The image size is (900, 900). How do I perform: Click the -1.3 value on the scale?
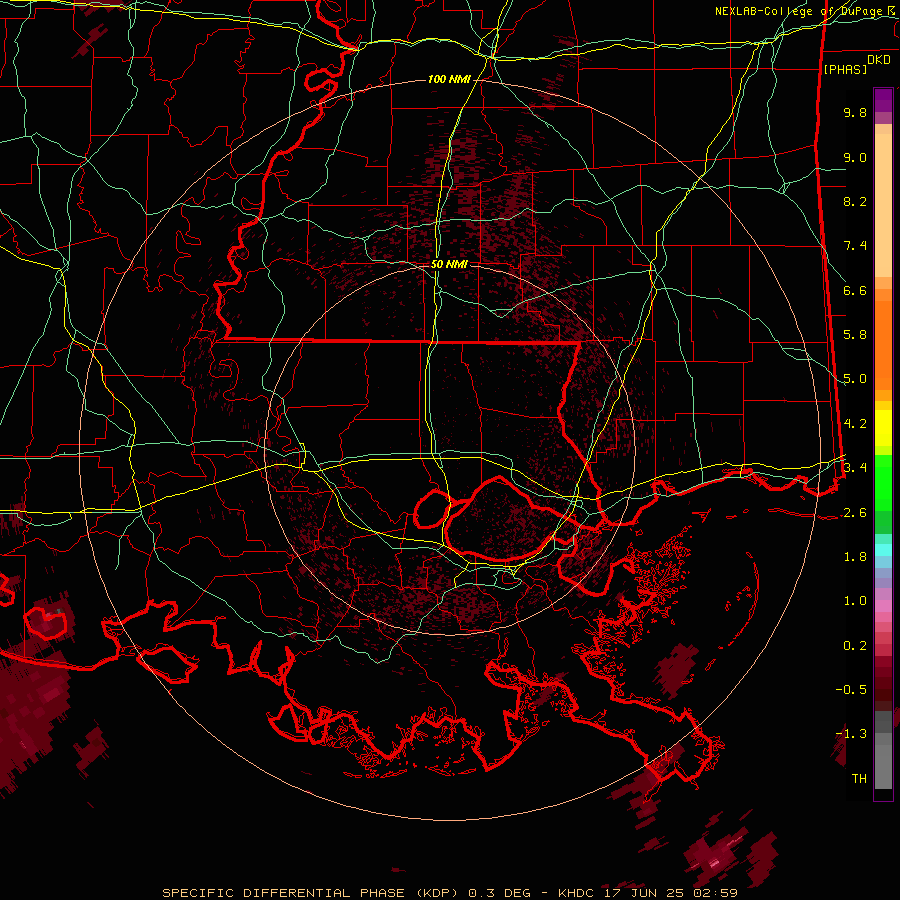pyautogui.click(x=851, y=734)
